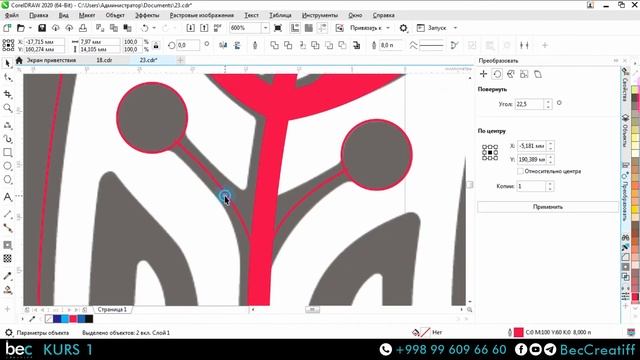Viewport: 640px width, 360px height.
Task: Switch to Position tab in Transform docker
Action: pyautogui.click(x=483, y=74)
